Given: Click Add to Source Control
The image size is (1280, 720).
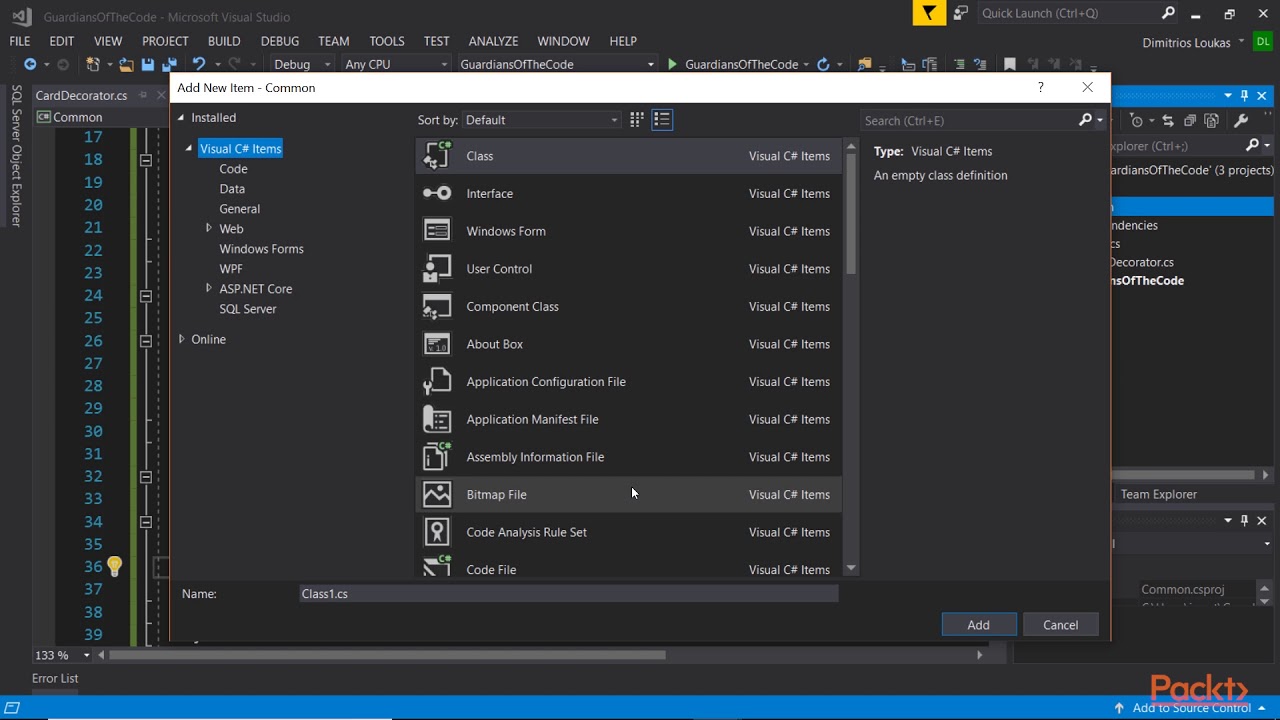Looking at the screenshot, I should point(1190,708).
